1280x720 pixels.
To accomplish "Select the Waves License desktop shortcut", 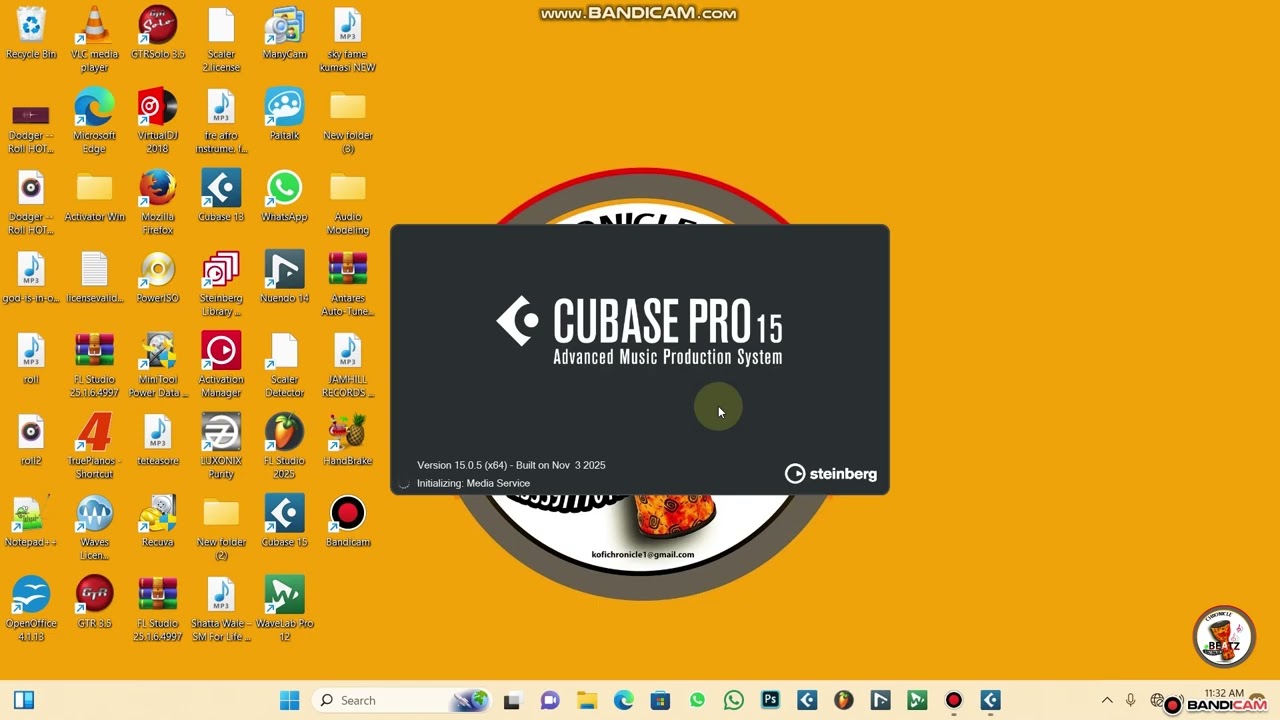I will pos(94,528).
